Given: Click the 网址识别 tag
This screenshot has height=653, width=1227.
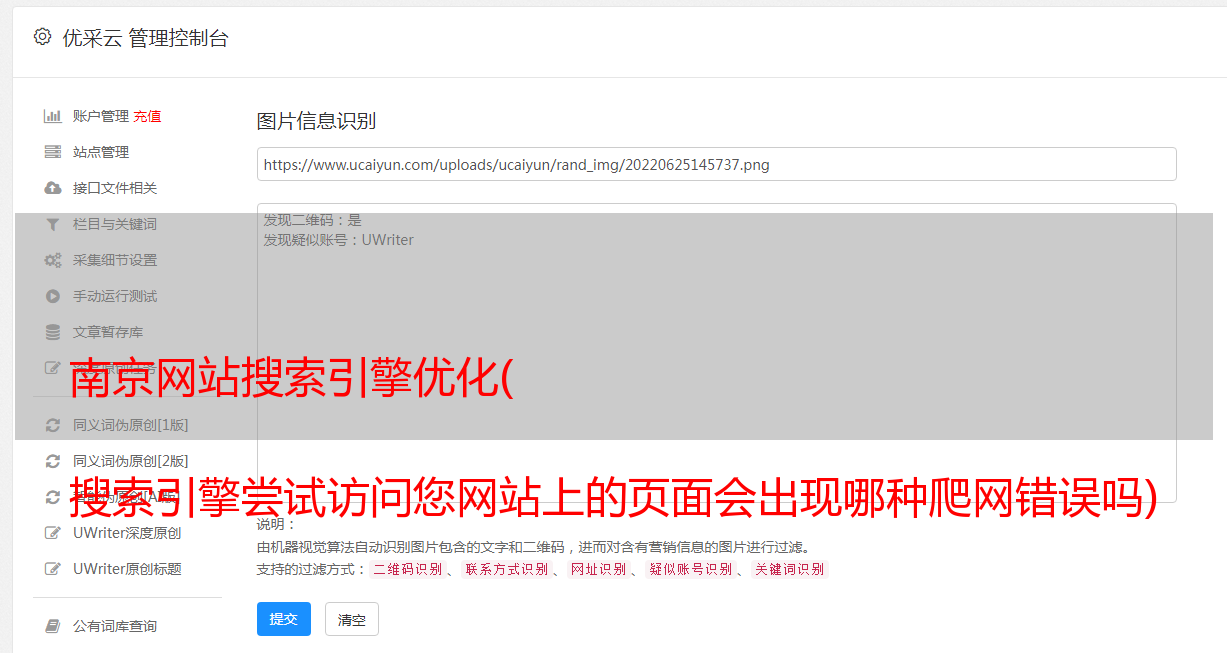Looking at the screenshot, I should (598, 569).
